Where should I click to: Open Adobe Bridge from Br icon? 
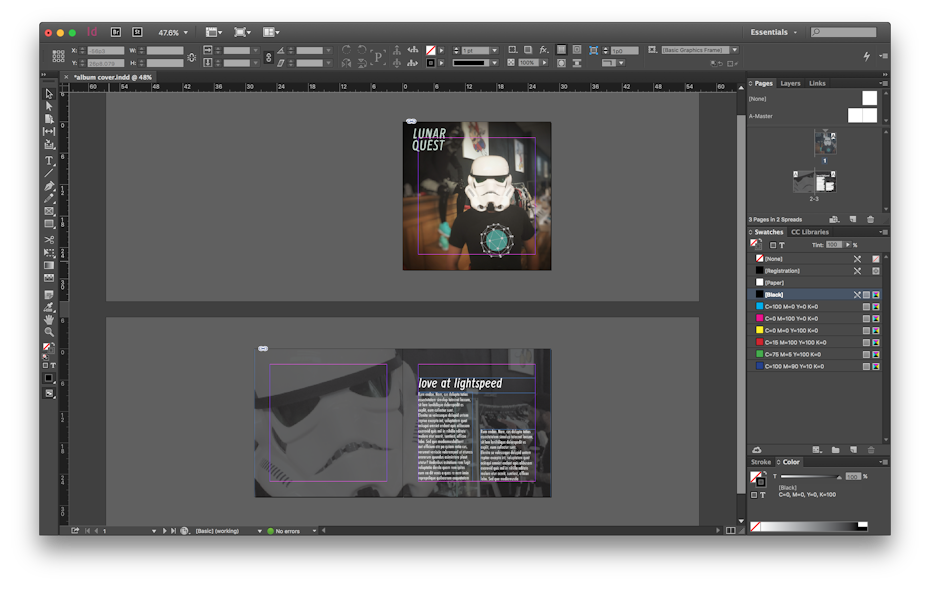[x=116, y=32]
